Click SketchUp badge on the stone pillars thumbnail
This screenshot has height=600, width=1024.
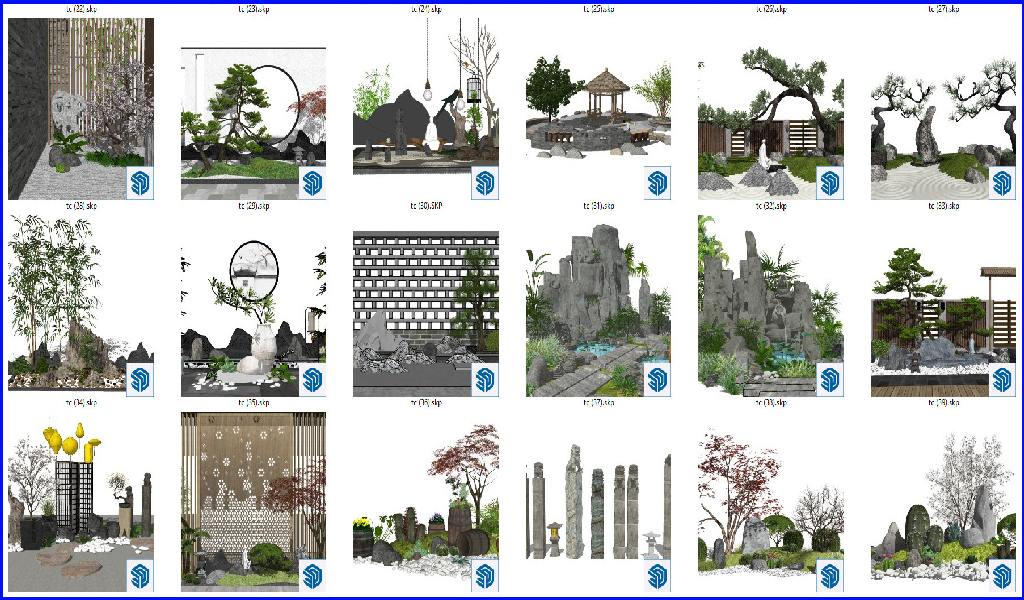click(x=657, y=576)
